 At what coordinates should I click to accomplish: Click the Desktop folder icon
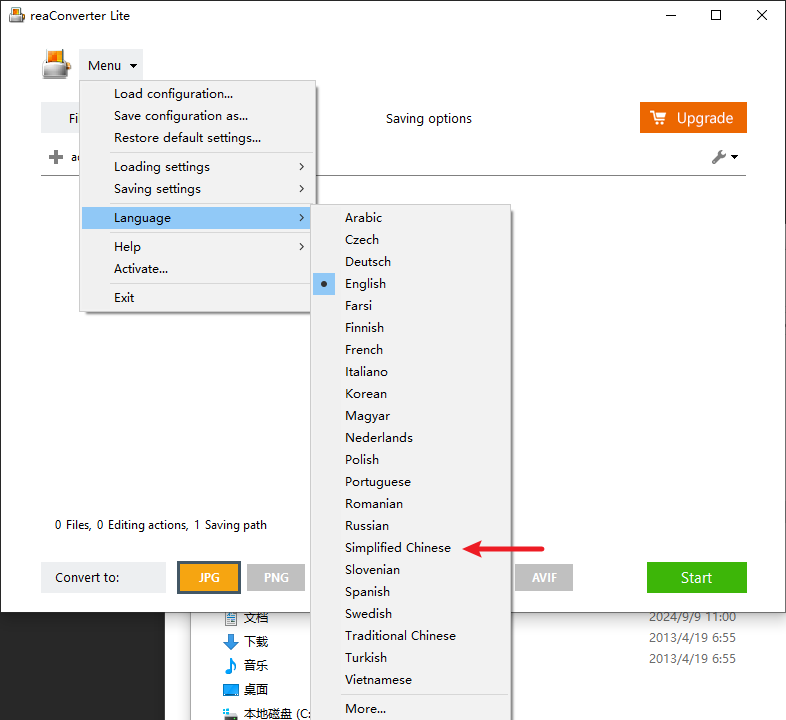pyautogui.click(x=231, y=690)
